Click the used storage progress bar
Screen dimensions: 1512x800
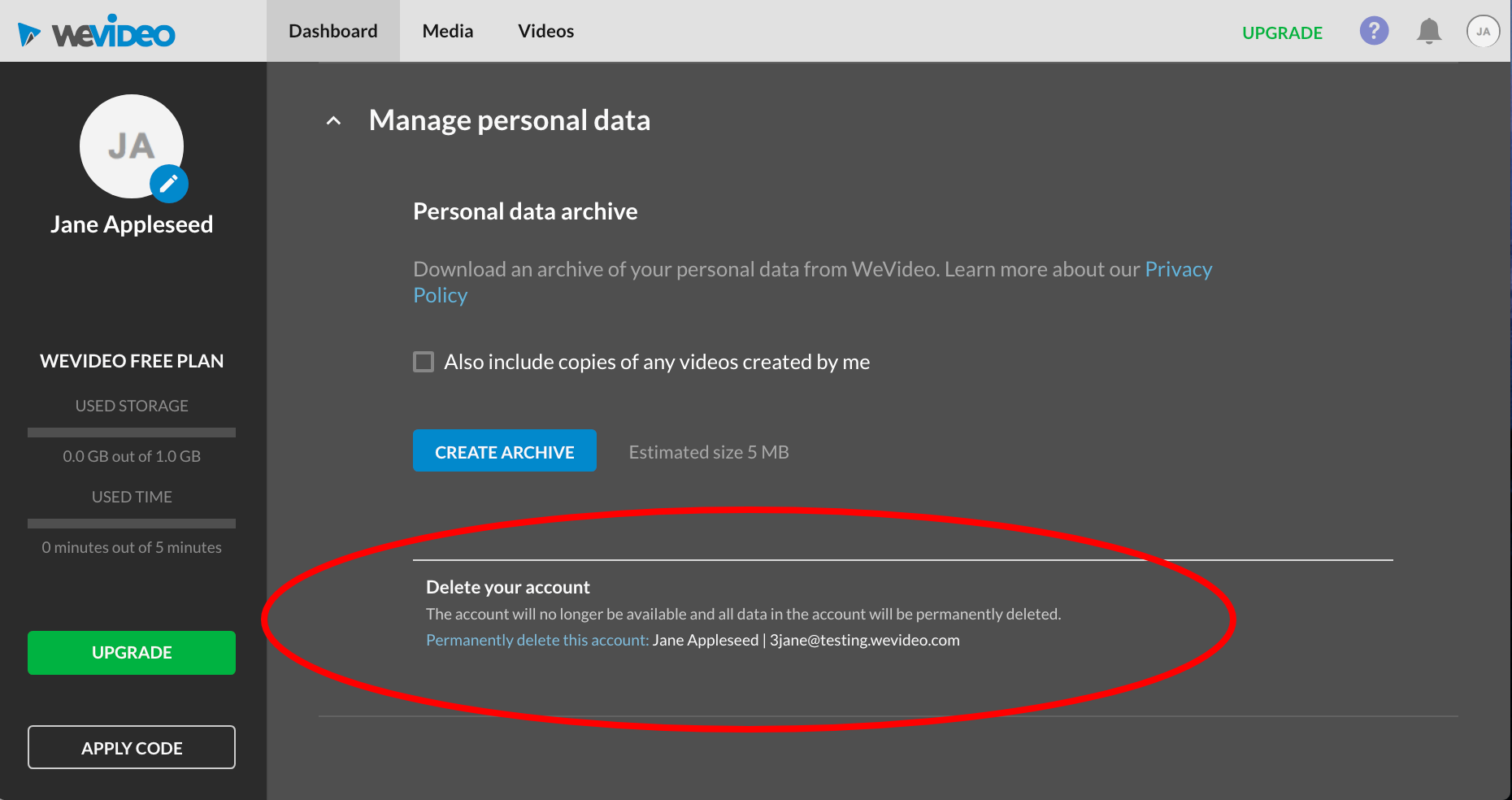132,433
